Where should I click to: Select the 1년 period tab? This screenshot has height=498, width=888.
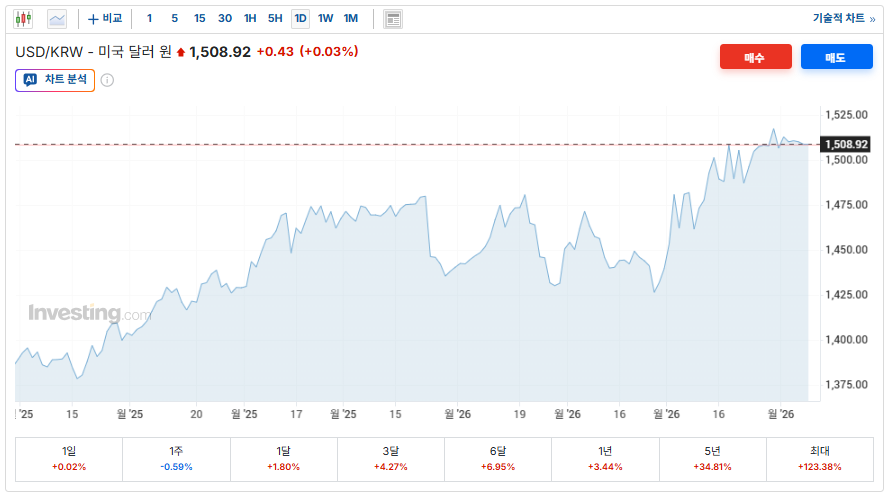coord(605,458)
